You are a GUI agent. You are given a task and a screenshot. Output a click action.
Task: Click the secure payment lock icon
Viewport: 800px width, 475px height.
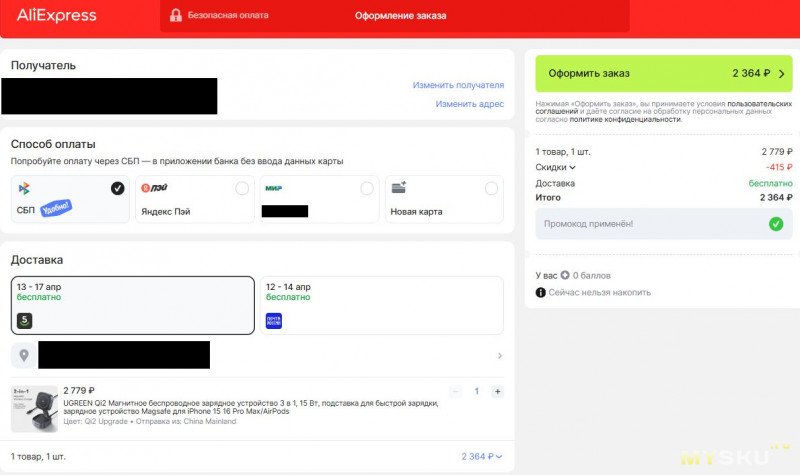176,16
